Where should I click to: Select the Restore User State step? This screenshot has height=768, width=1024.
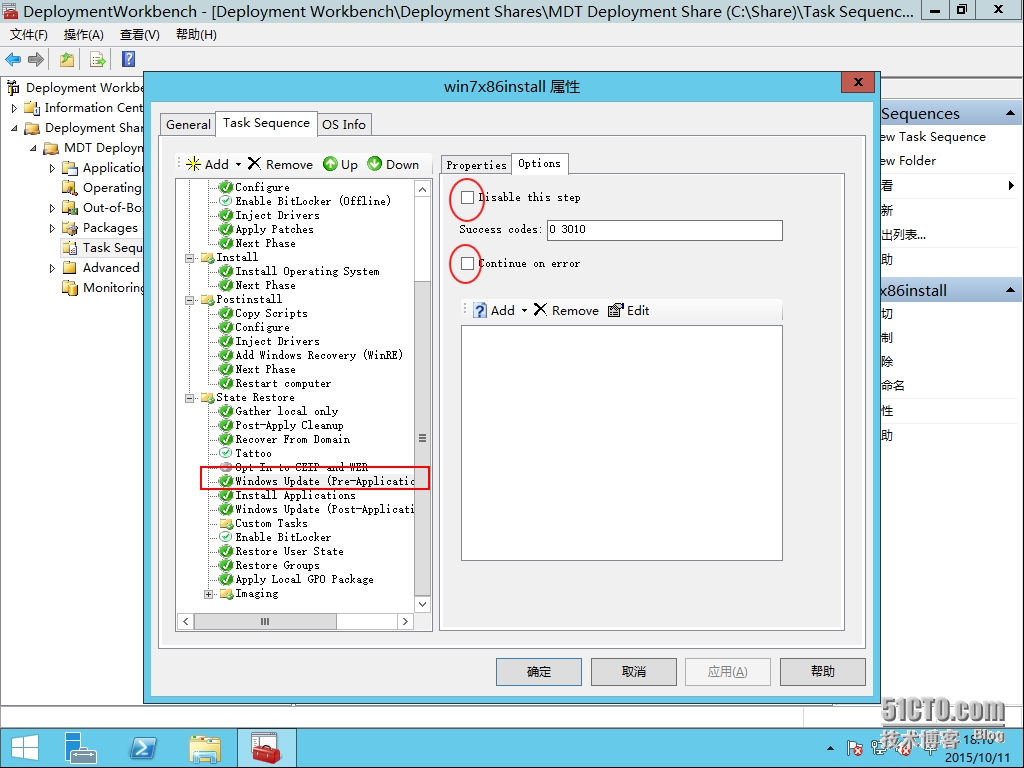[289, 551]
